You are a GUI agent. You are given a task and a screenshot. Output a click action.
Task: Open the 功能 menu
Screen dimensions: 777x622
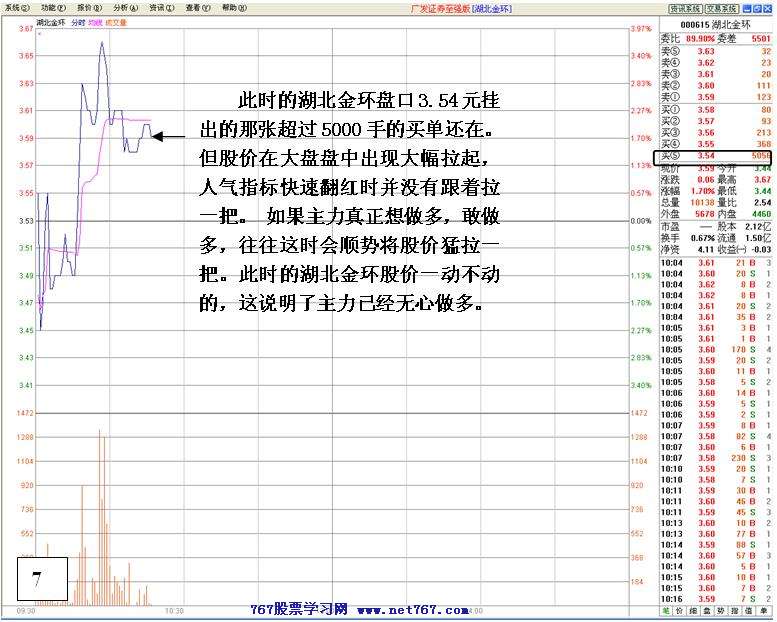[x=49, y=7]
